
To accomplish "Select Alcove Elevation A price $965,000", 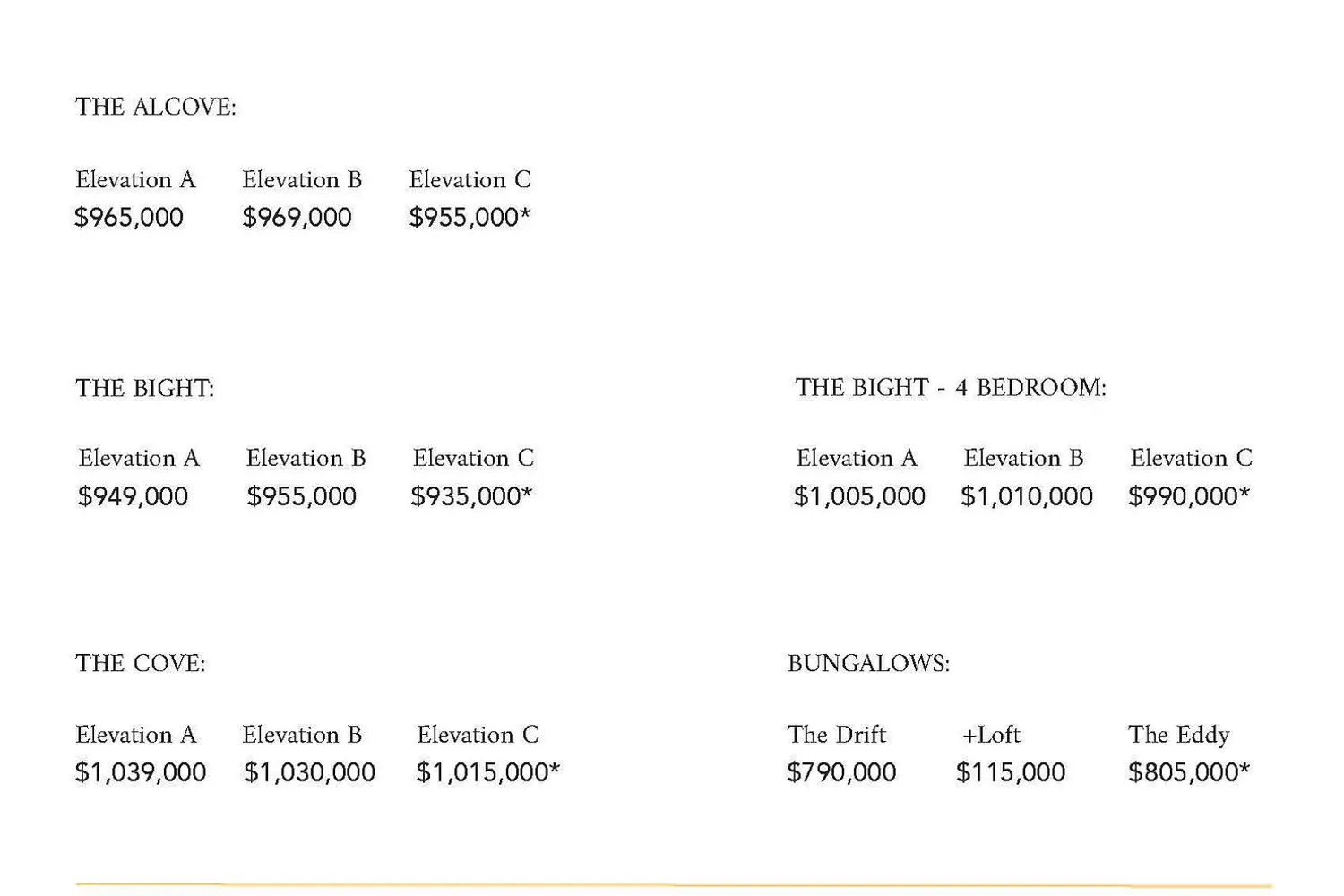I will [x=129, y=218].
